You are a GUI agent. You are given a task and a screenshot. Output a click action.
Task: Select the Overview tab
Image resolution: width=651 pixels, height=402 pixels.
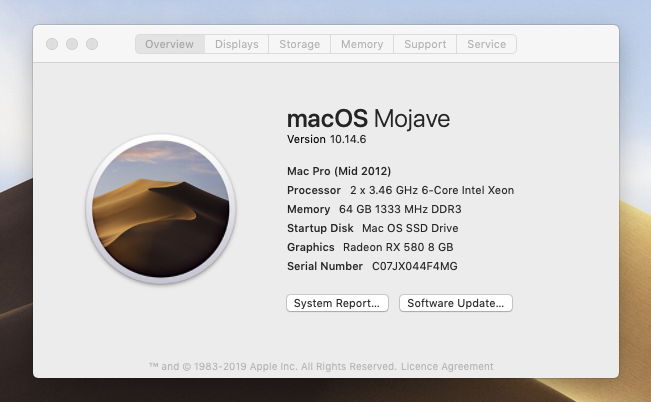[x=170, y=44]
